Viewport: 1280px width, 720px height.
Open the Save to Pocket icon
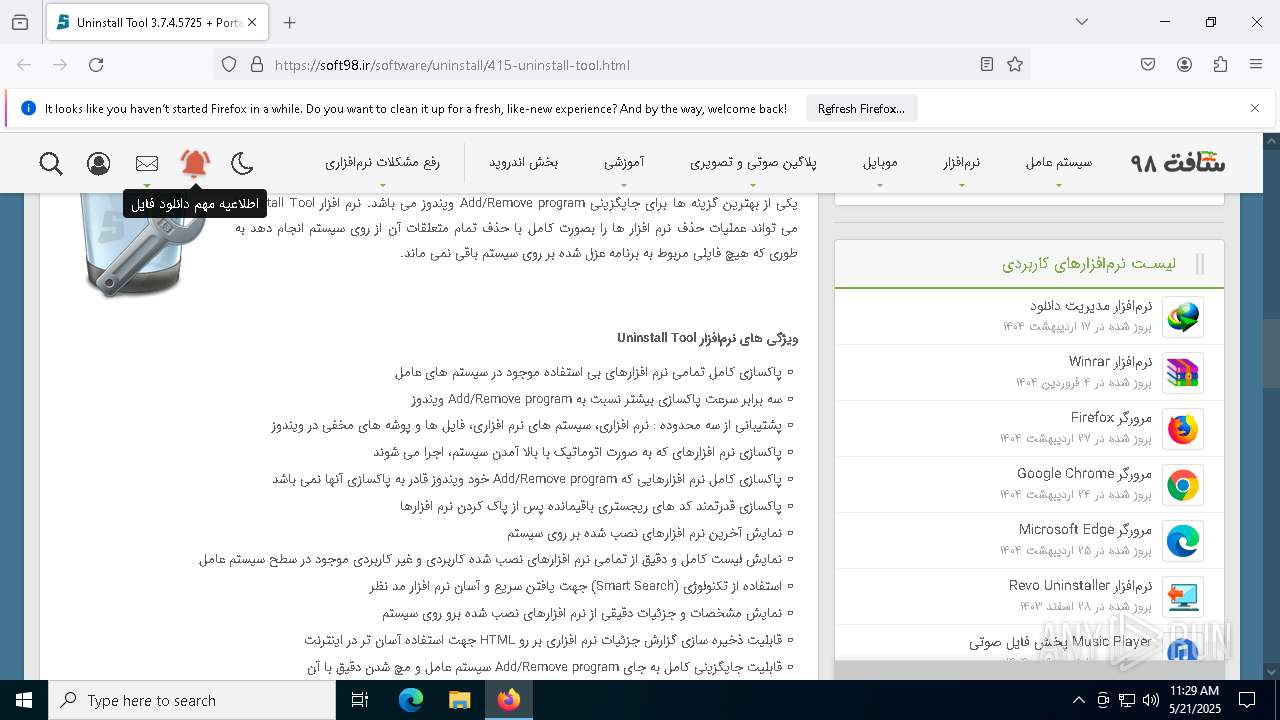1148,64
